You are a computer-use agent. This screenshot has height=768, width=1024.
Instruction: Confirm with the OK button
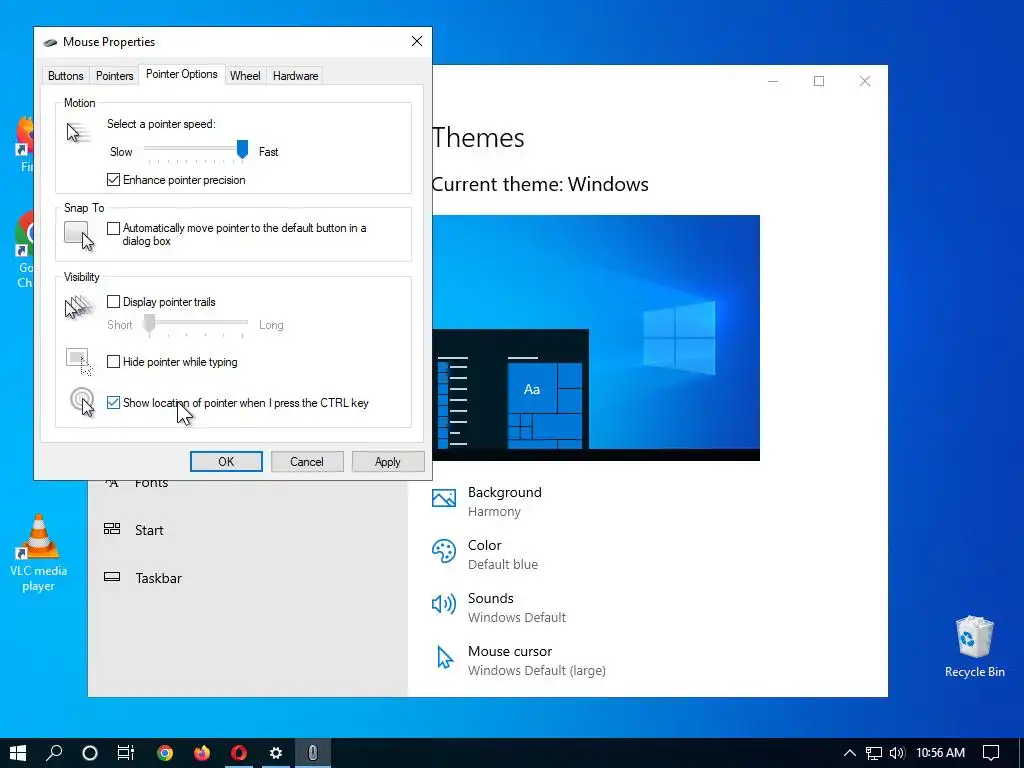point(226,462)
